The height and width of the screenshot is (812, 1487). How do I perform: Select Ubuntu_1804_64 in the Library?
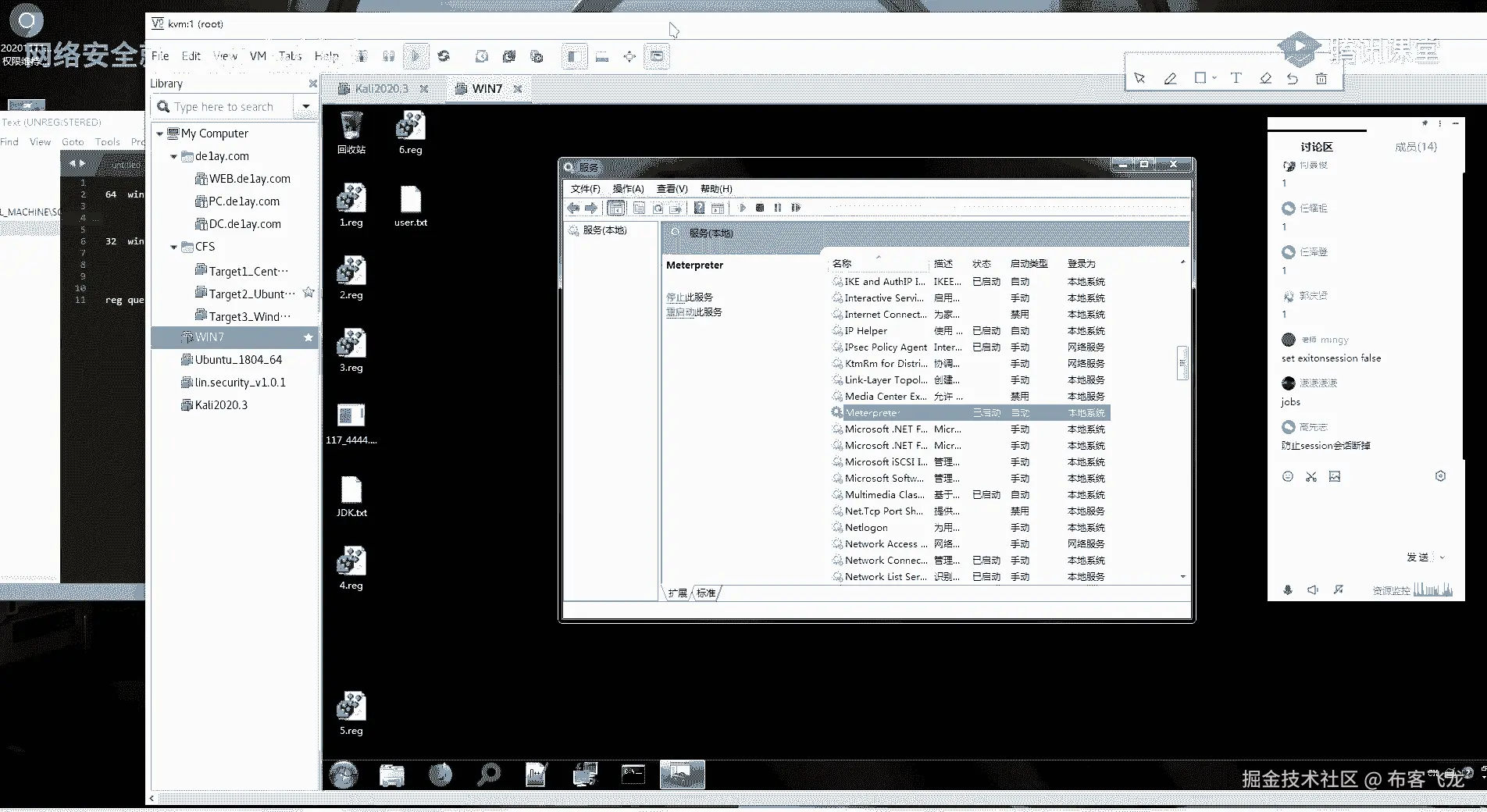(231, 360)
